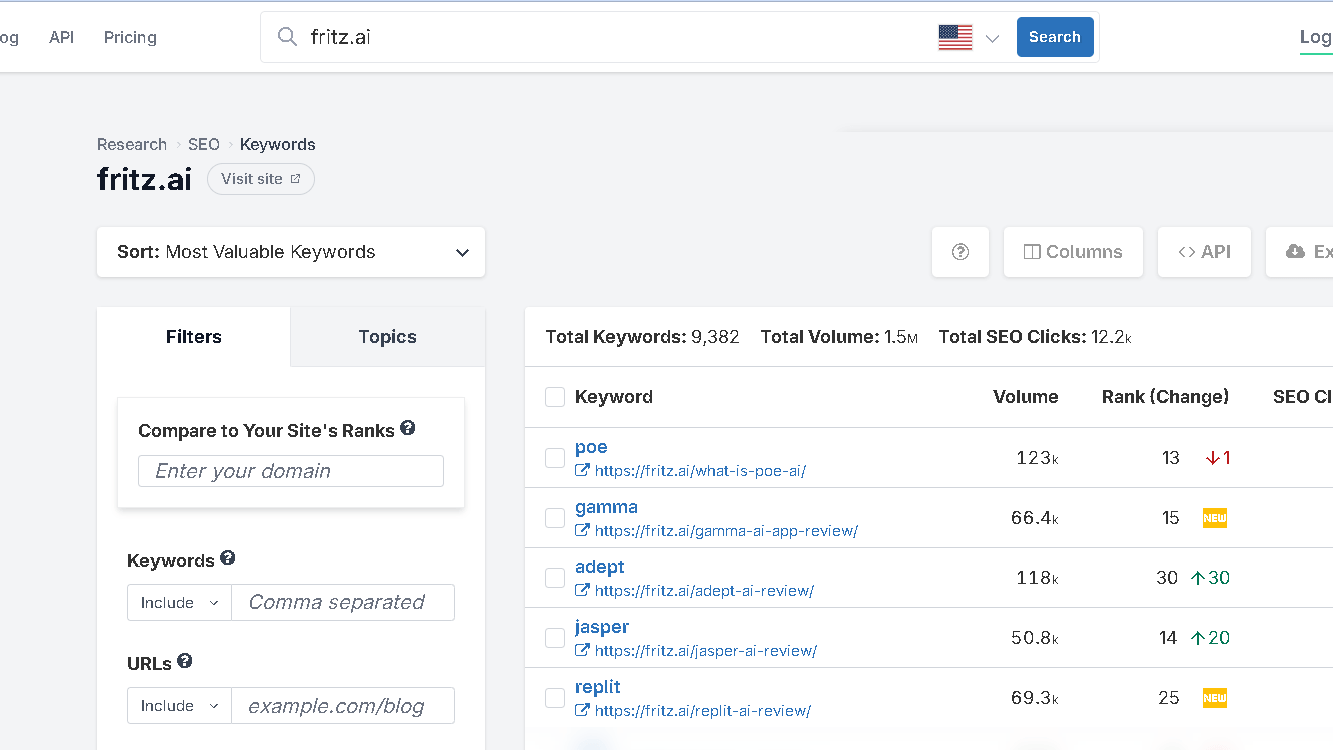Open the Sort Most Valuable Keywords dropdown
1333x750 pixels.
coord(291,252)
